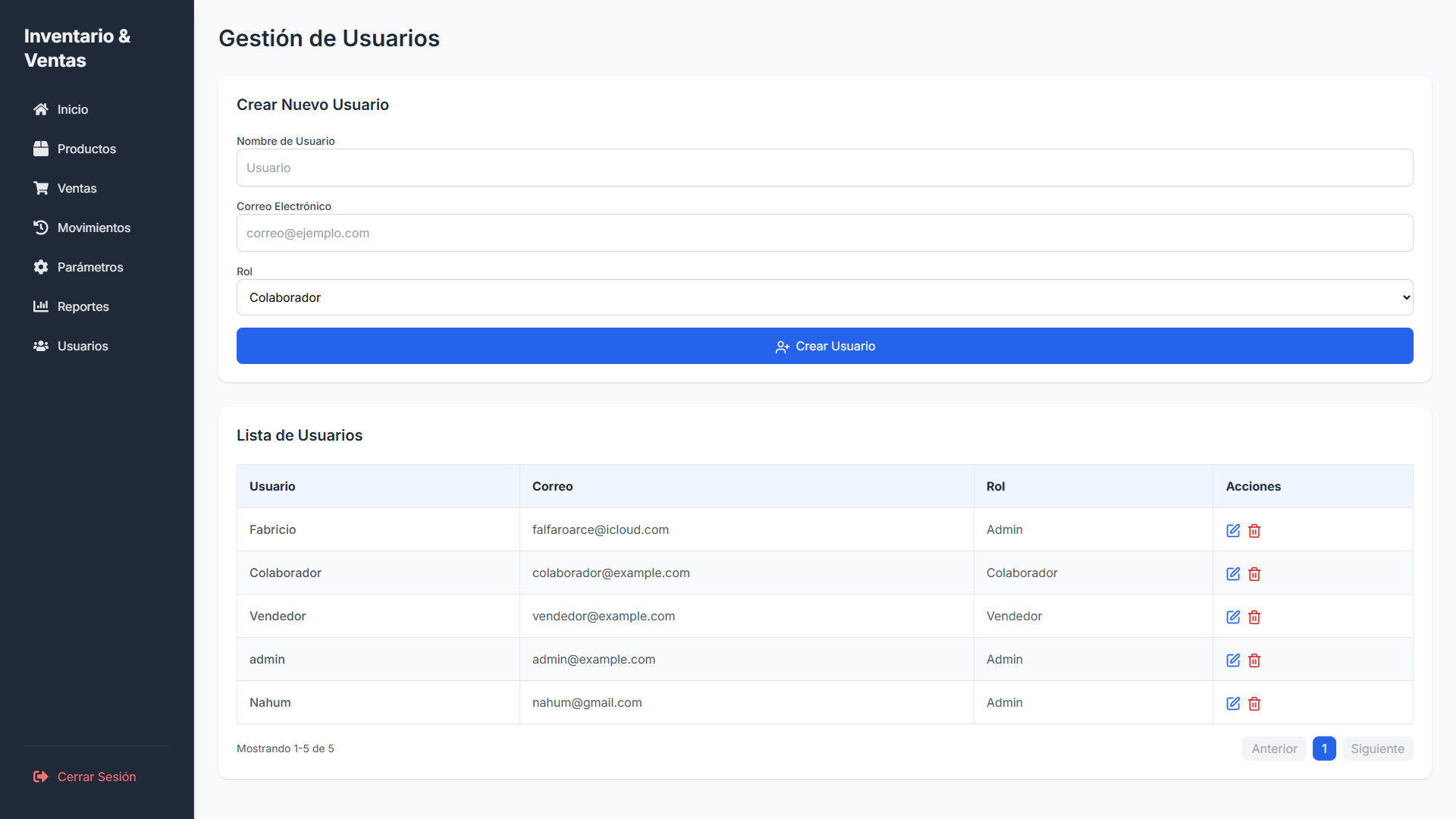Open Movimientos from sidebar
This screenshot has height=819, width=1456.
click(96, 227)
